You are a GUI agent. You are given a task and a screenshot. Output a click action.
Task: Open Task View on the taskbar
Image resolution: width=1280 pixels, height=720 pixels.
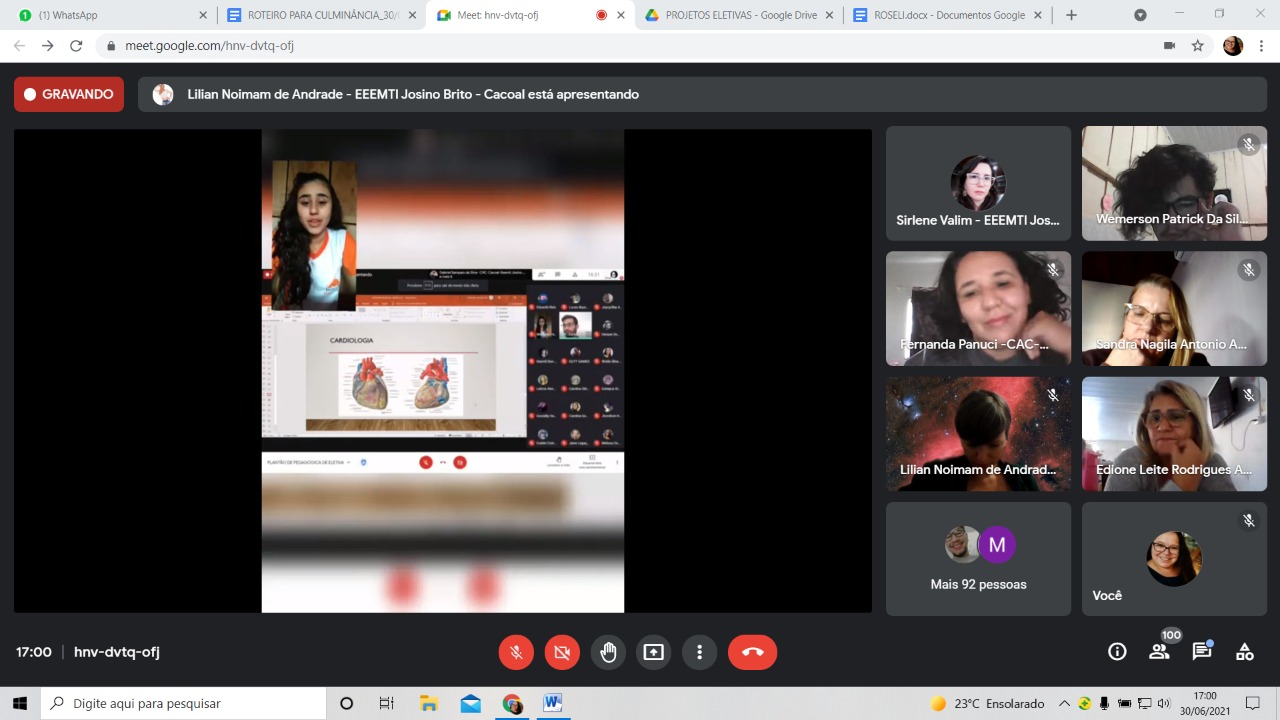[387, 703]
